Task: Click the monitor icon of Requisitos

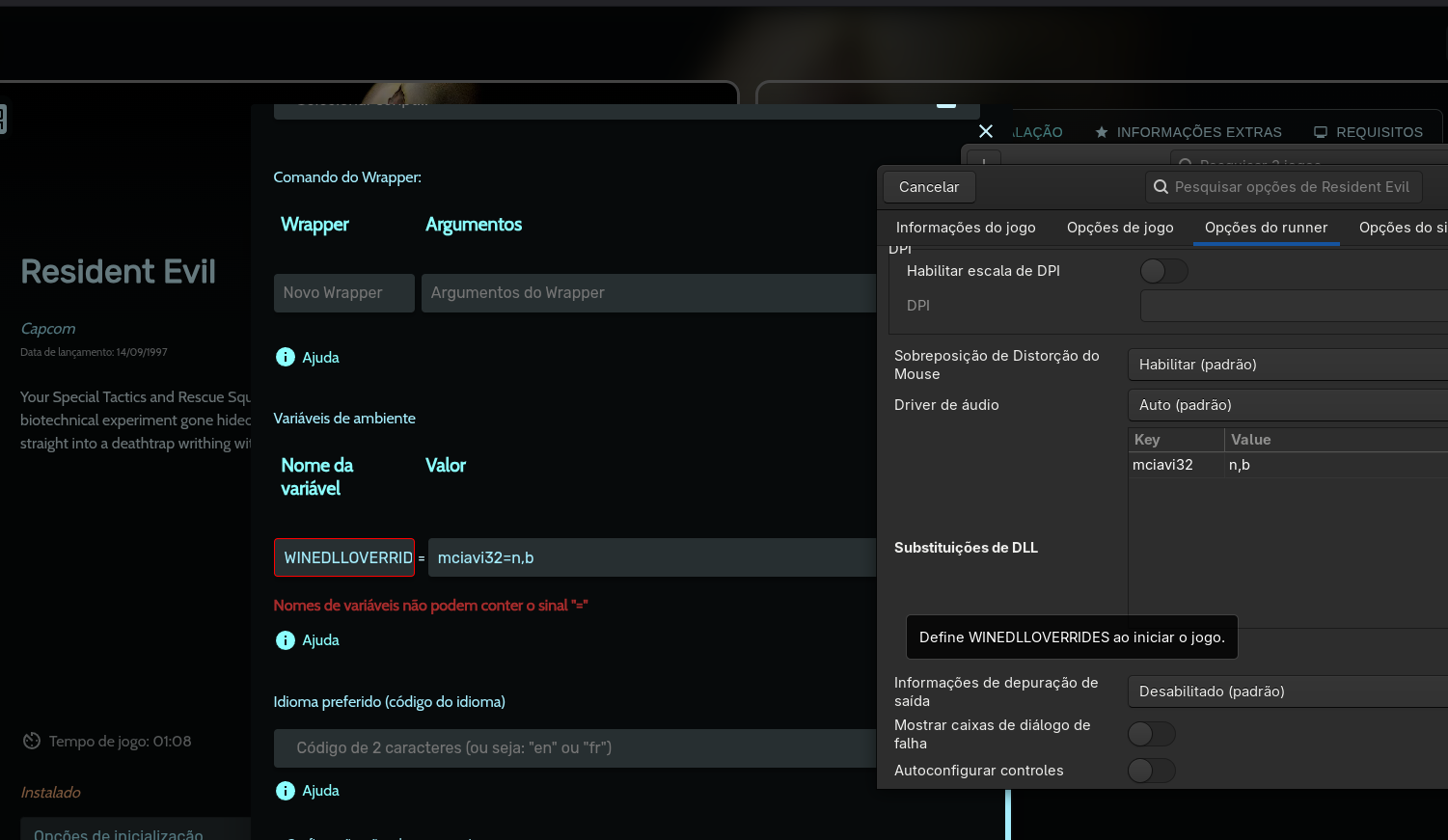Action: coord(1321,132)
